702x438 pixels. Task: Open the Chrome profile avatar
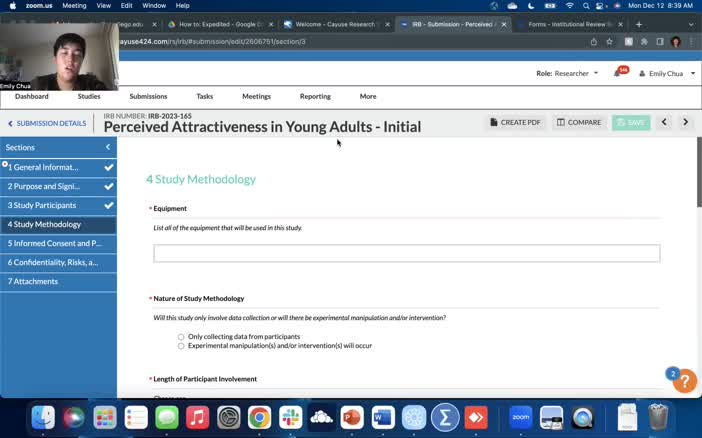(676, 42)
